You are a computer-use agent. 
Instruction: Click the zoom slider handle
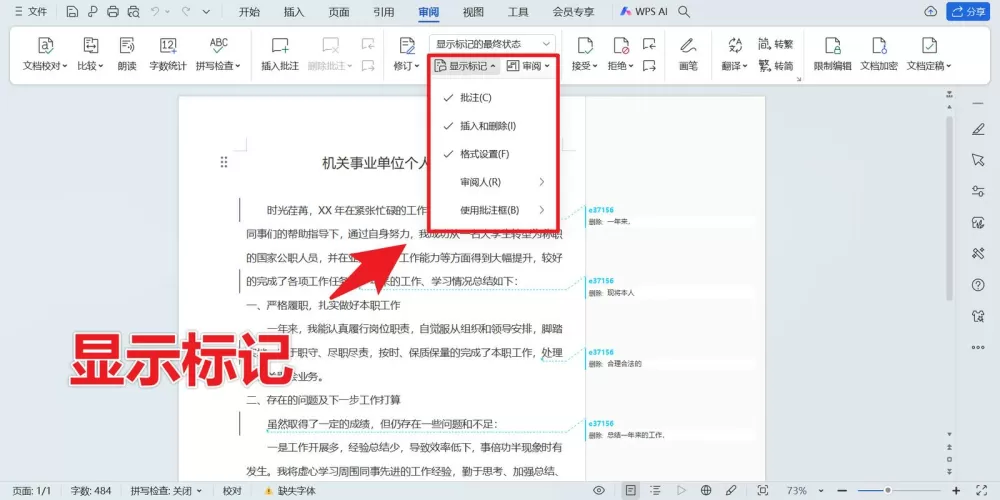[887, 490]
